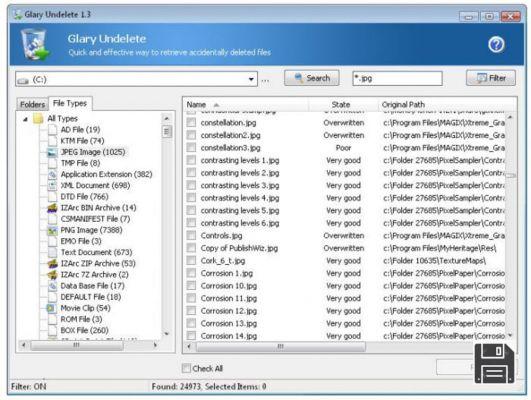Image resolution: width=531 pixels, height=400 pixels.
Task: Click the PNG Image file type icon
Action: click(52, 230)
